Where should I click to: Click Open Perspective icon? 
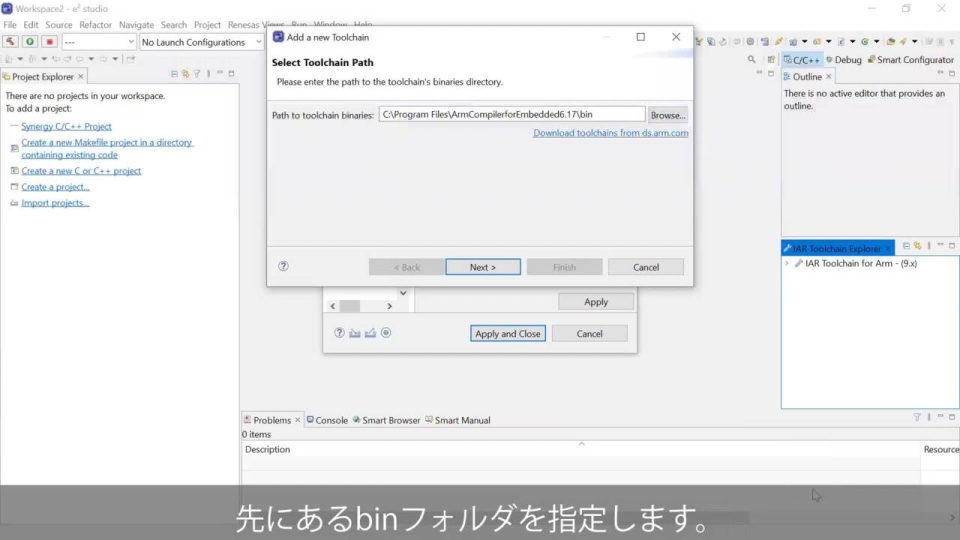(x=771, y=59)
